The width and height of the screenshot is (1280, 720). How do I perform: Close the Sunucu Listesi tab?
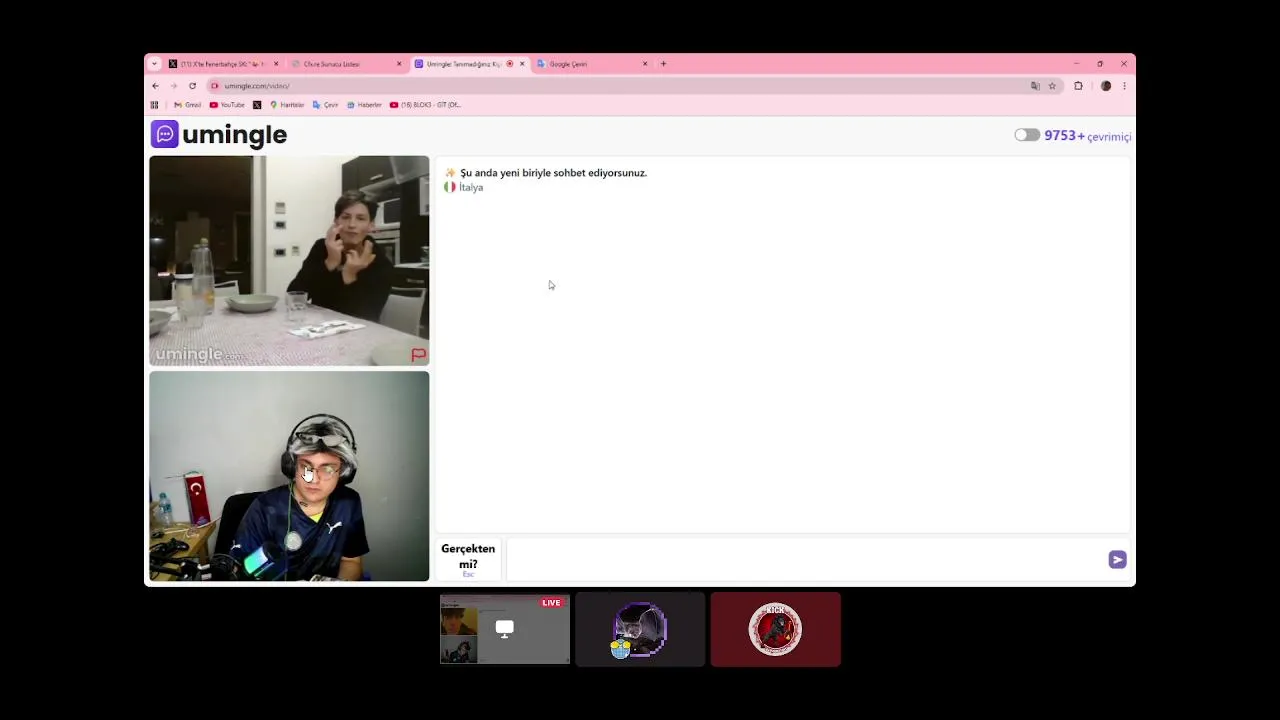(399, 64)
